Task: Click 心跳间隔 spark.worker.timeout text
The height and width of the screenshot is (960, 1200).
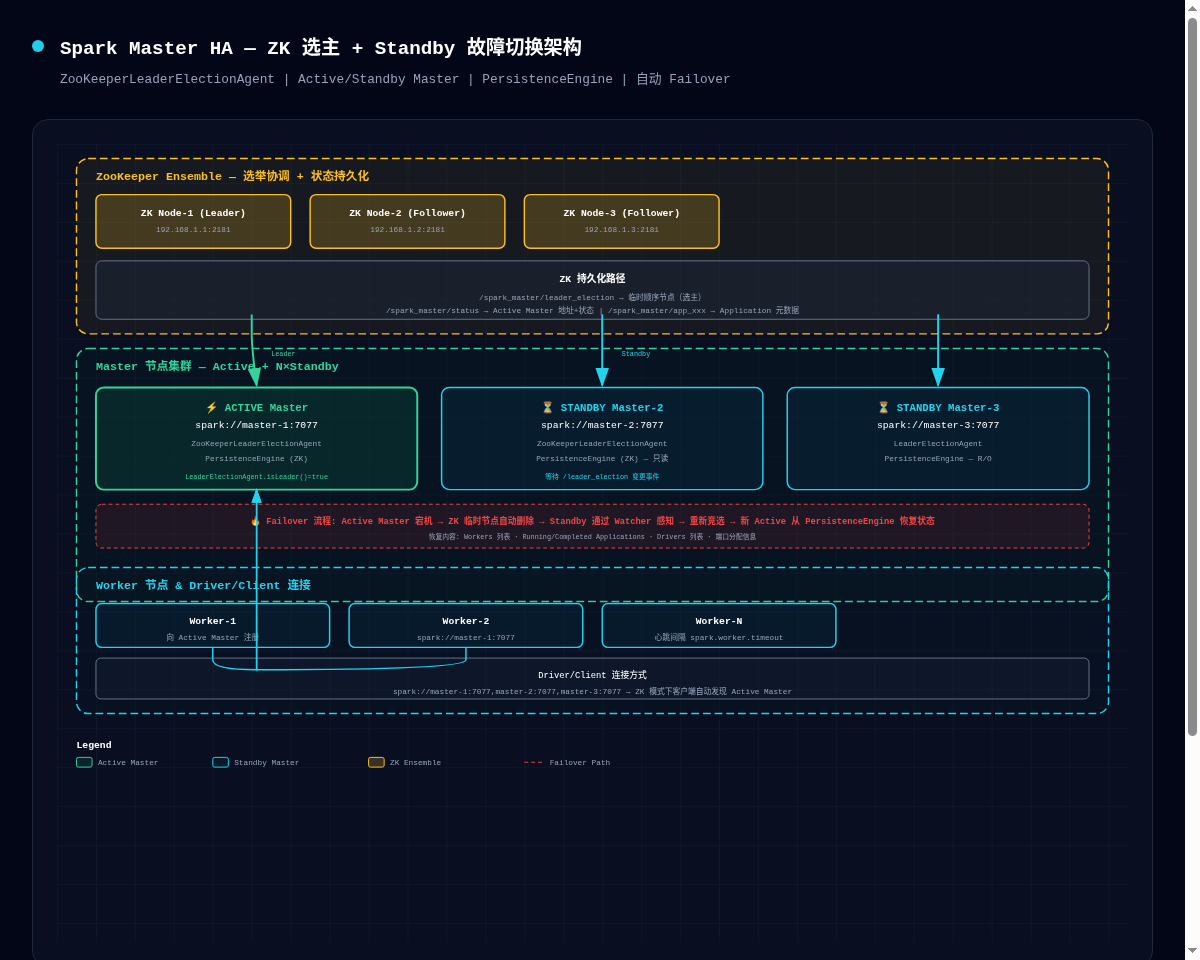Action: 719,637
